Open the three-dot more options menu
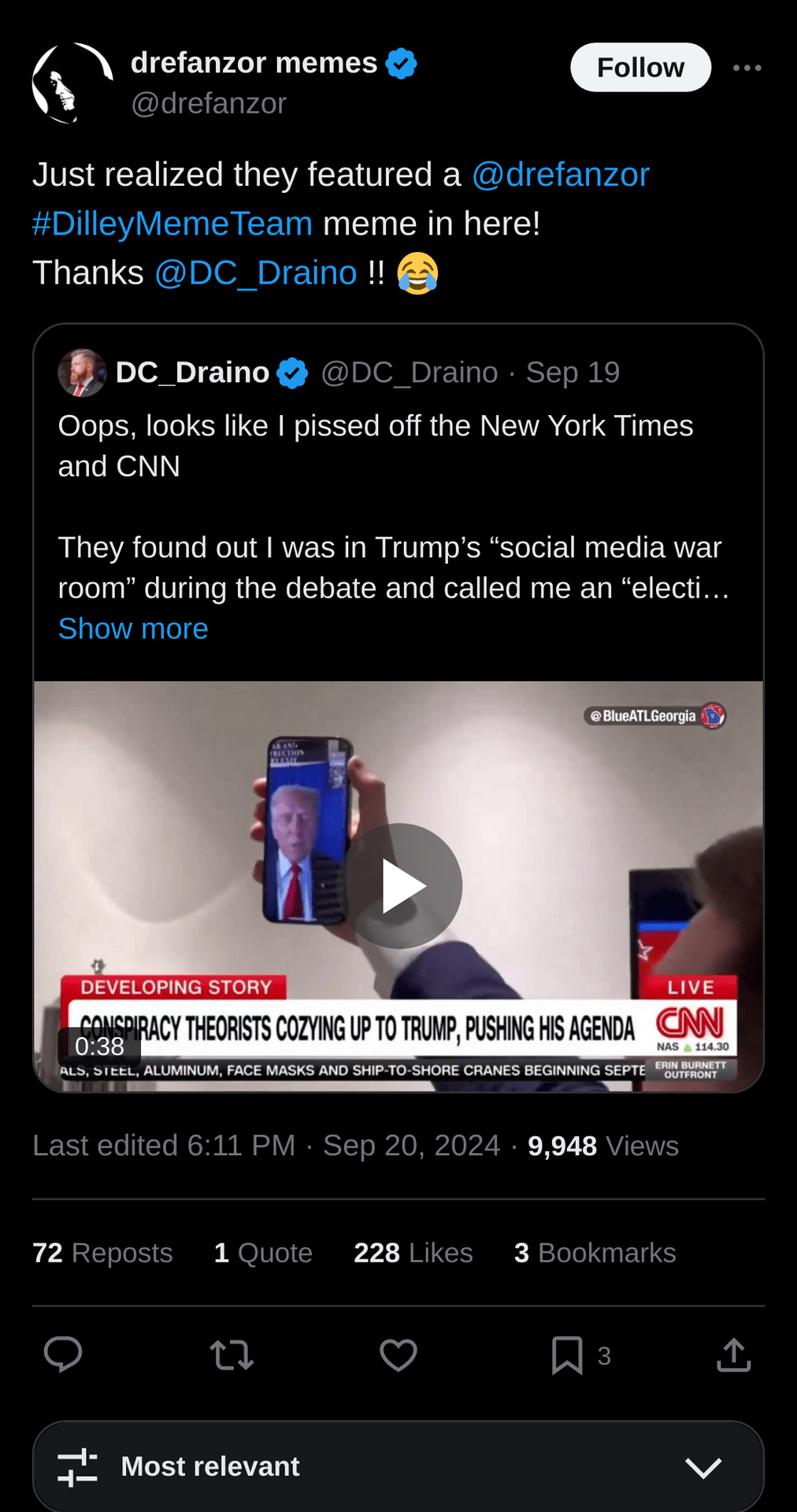The image size is (797, 1512). click(x=747, y=68)
